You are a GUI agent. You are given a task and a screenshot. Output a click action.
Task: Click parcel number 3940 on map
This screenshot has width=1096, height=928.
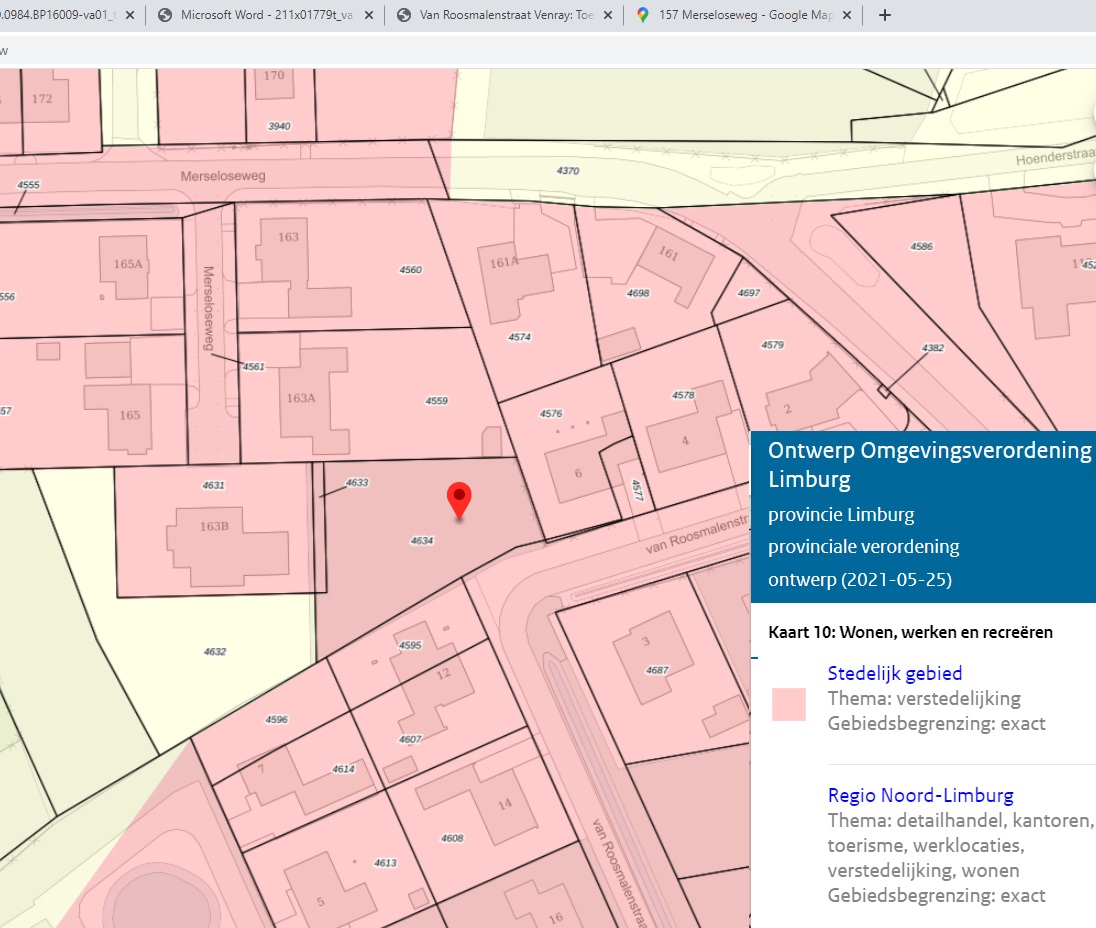(279, 126)
